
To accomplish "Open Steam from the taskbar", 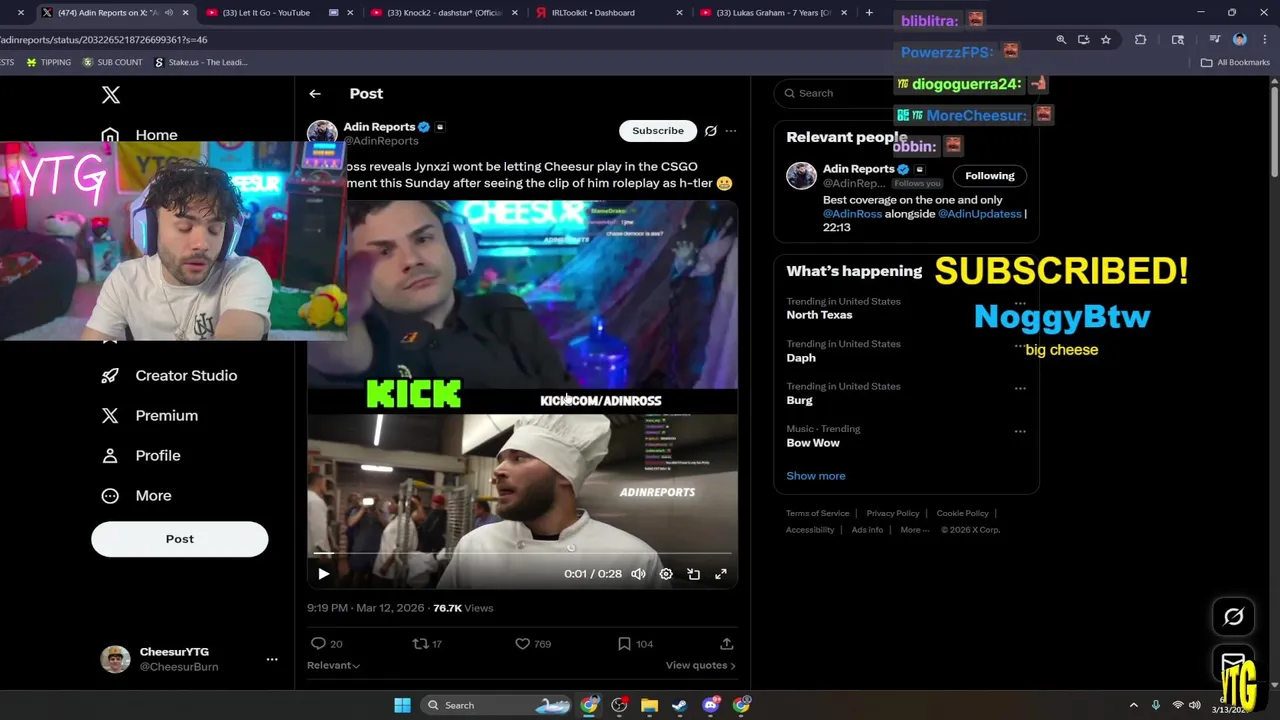I will [x=680, y=705].
